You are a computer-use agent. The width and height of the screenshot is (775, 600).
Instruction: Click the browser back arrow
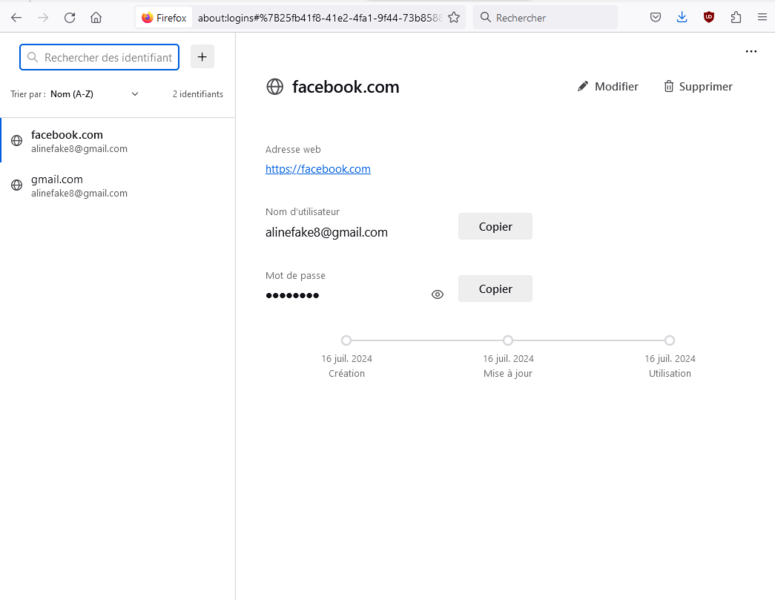tap(16, 17)
